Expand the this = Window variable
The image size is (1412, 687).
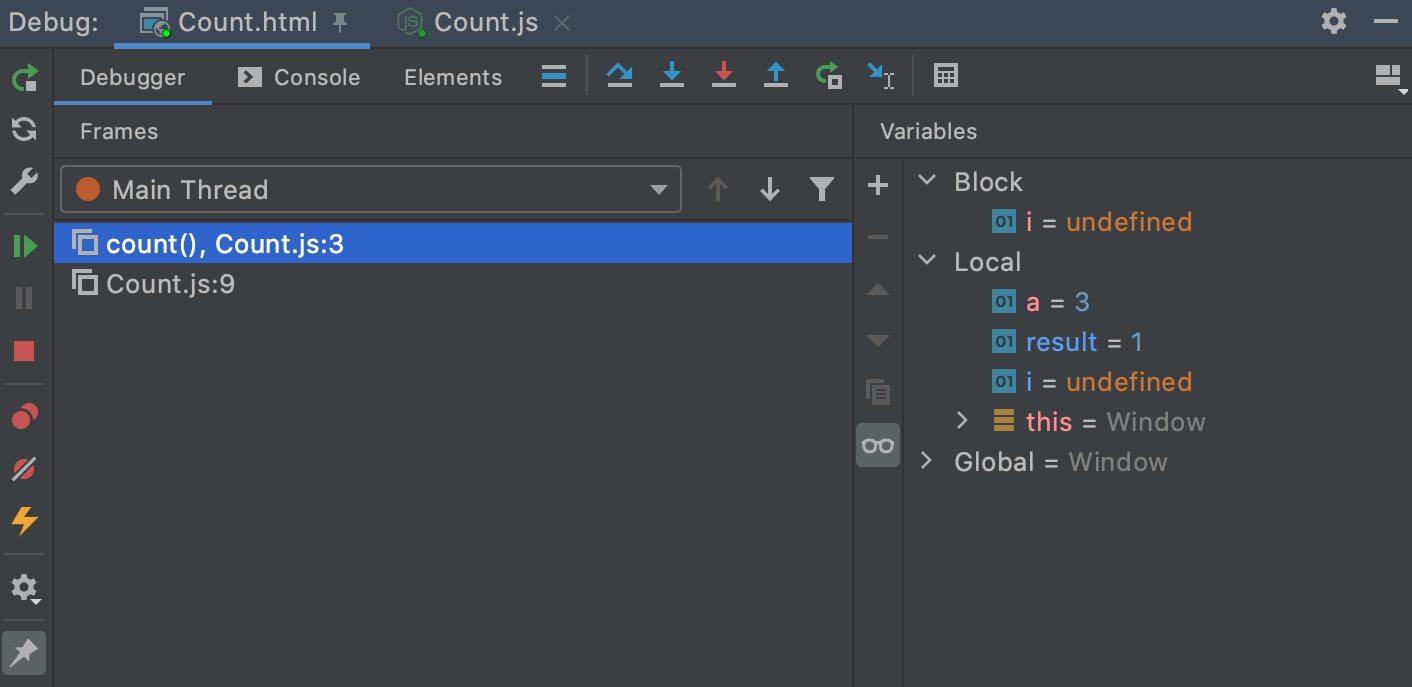pos(961,421)
